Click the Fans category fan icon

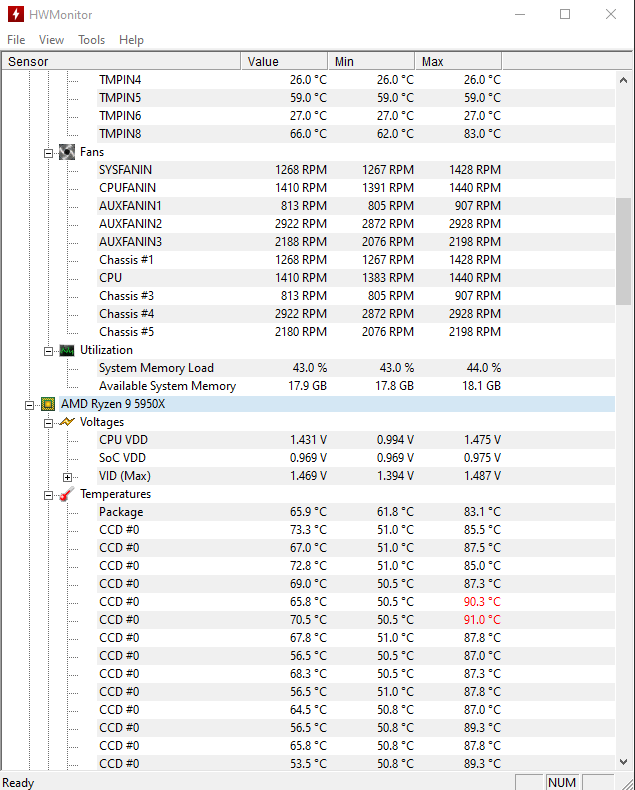pos(67,152)
